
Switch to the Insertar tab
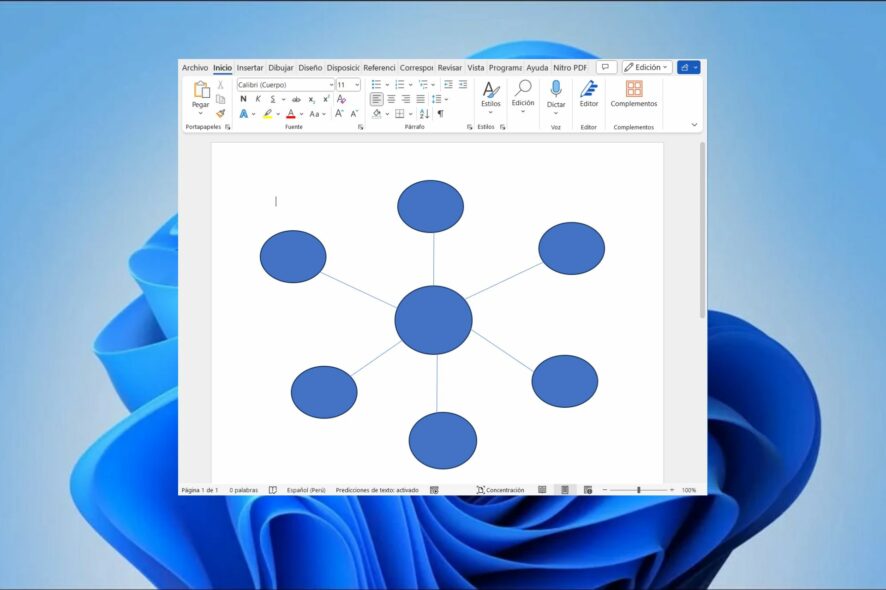(250, 67)
